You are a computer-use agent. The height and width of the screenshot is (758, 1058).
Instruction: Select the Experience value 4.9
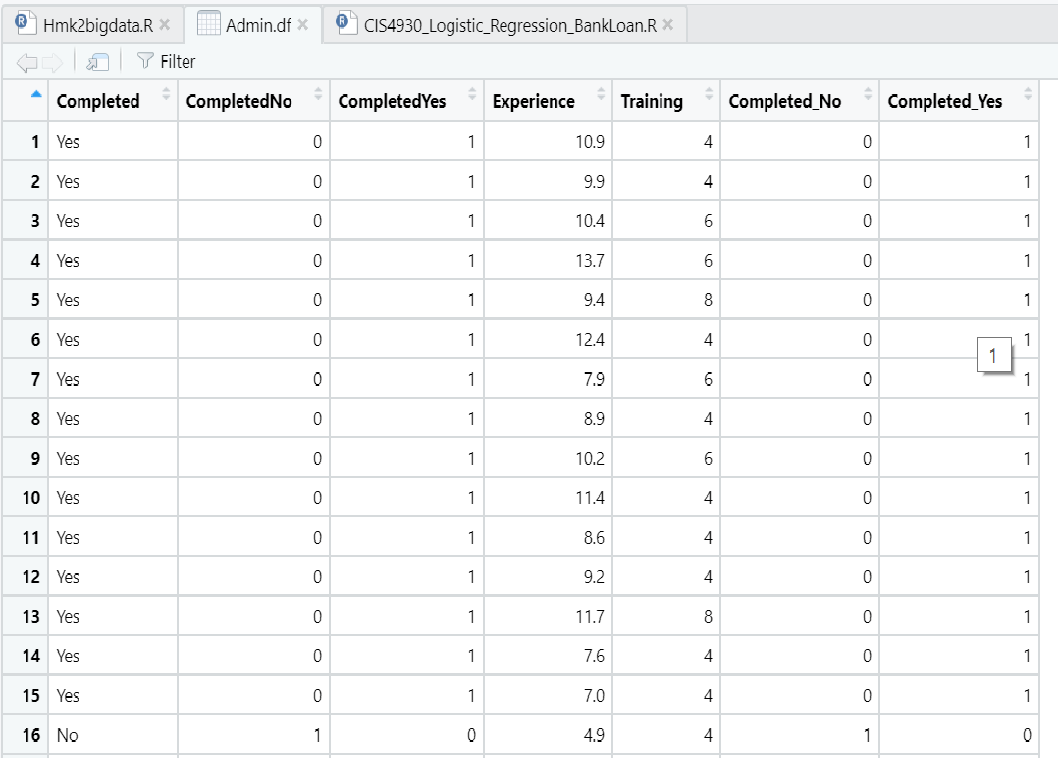(594, 735)
